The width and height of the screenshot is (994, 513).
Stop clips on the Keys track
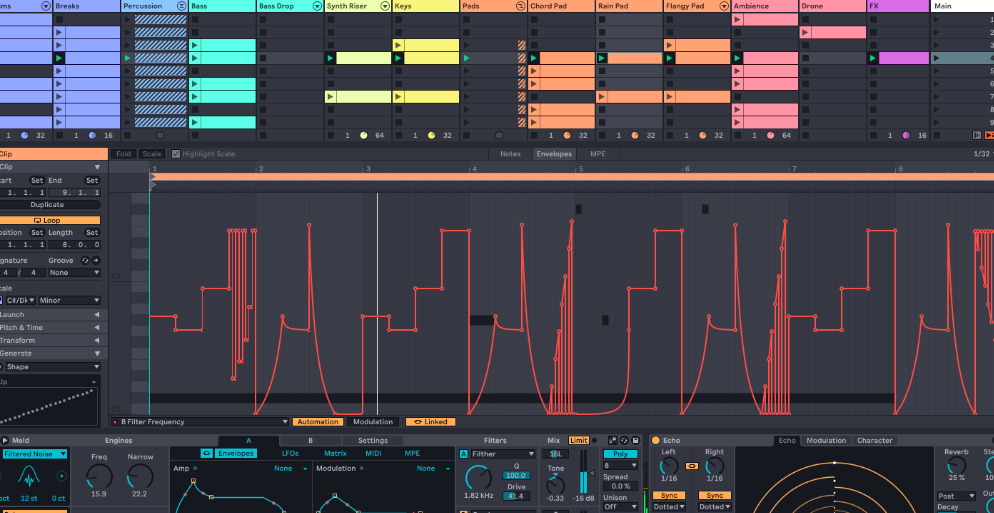[x=399, y=135]
